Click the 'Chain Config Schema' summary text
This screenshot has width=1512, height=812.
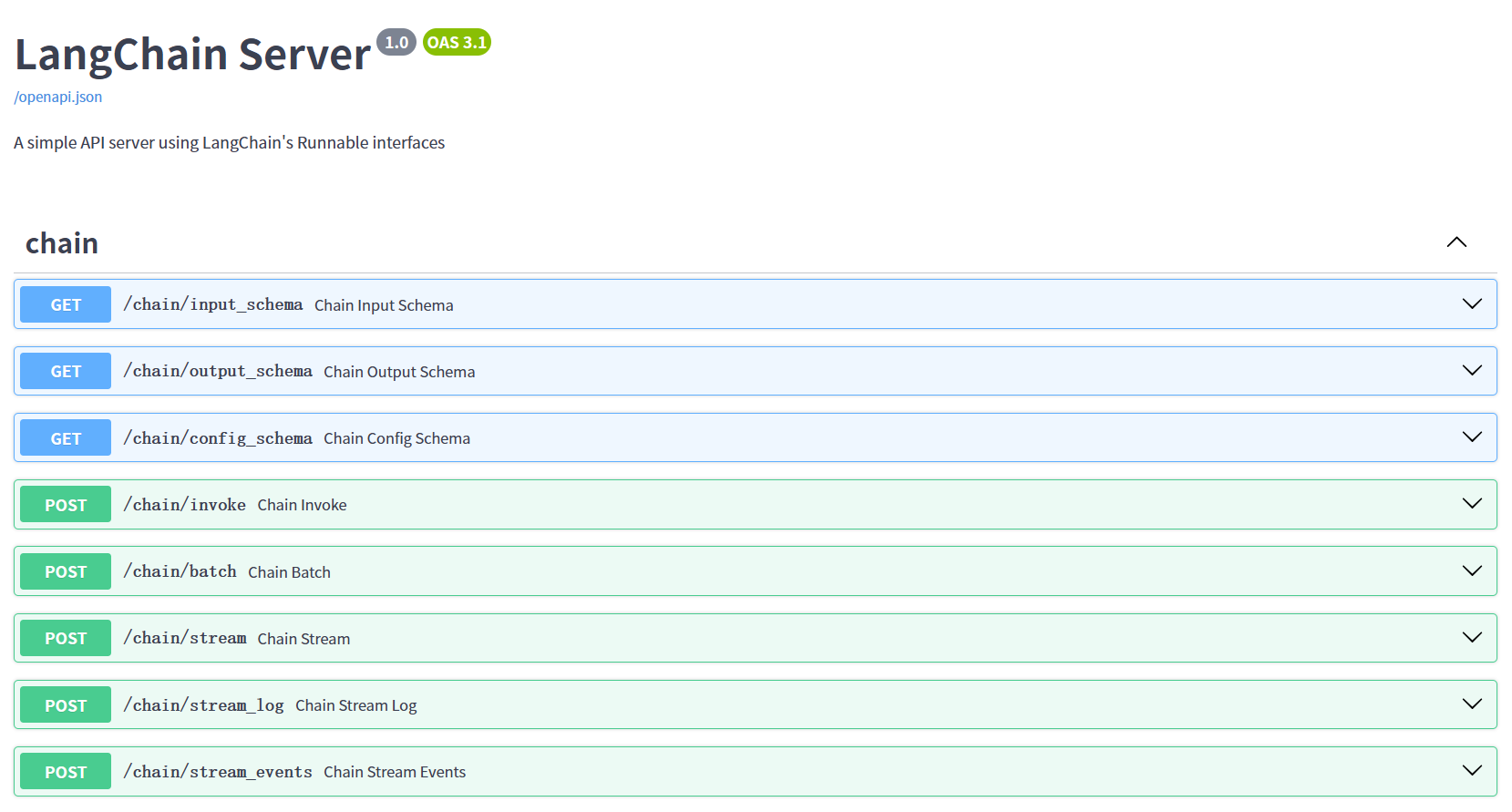click(397, 438)
